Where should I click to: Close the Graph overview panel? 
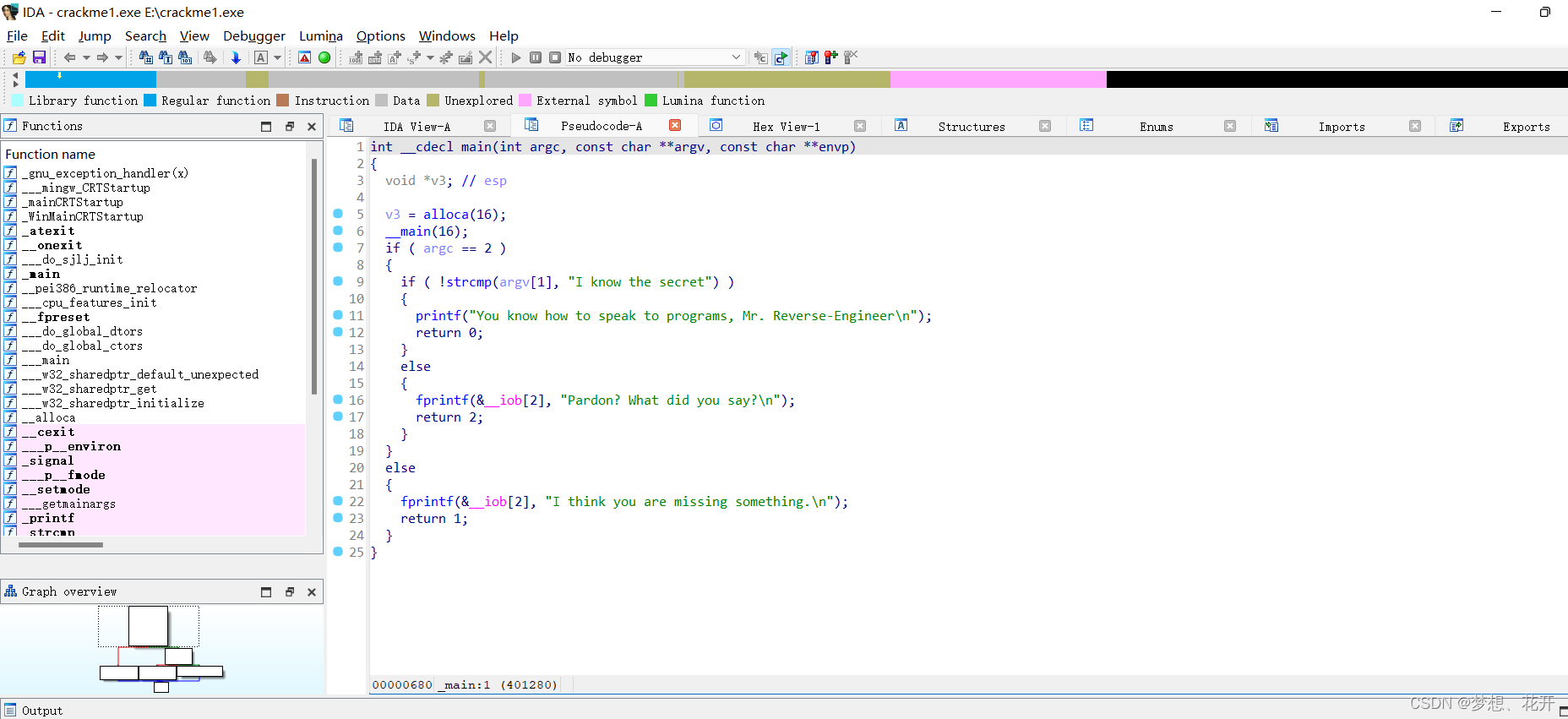tap(312, 592)
